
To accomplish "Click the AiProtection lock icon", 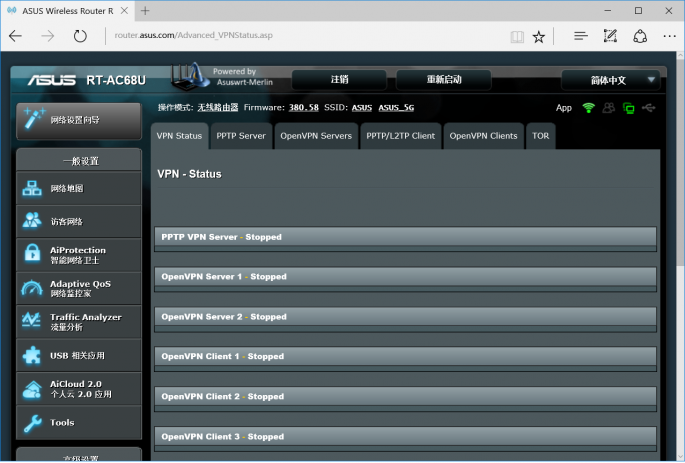I will (x=32, y=252).
